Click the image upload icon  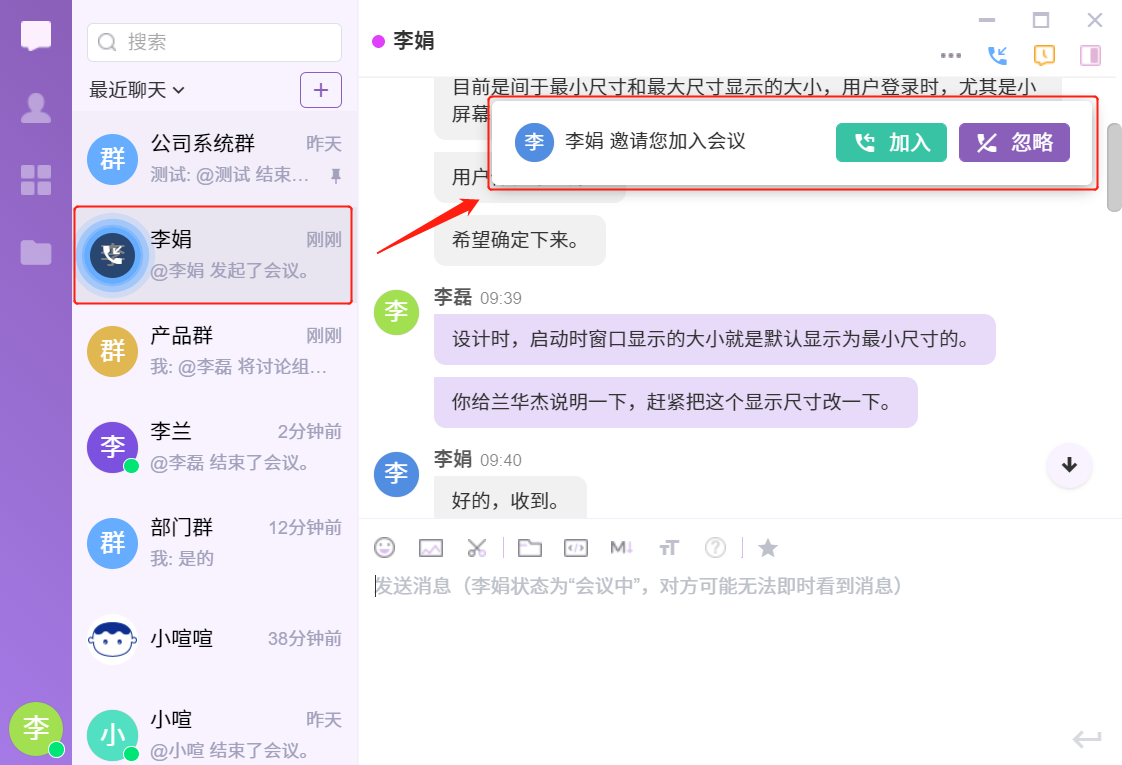pyautogui.click(x=431, y=547)
